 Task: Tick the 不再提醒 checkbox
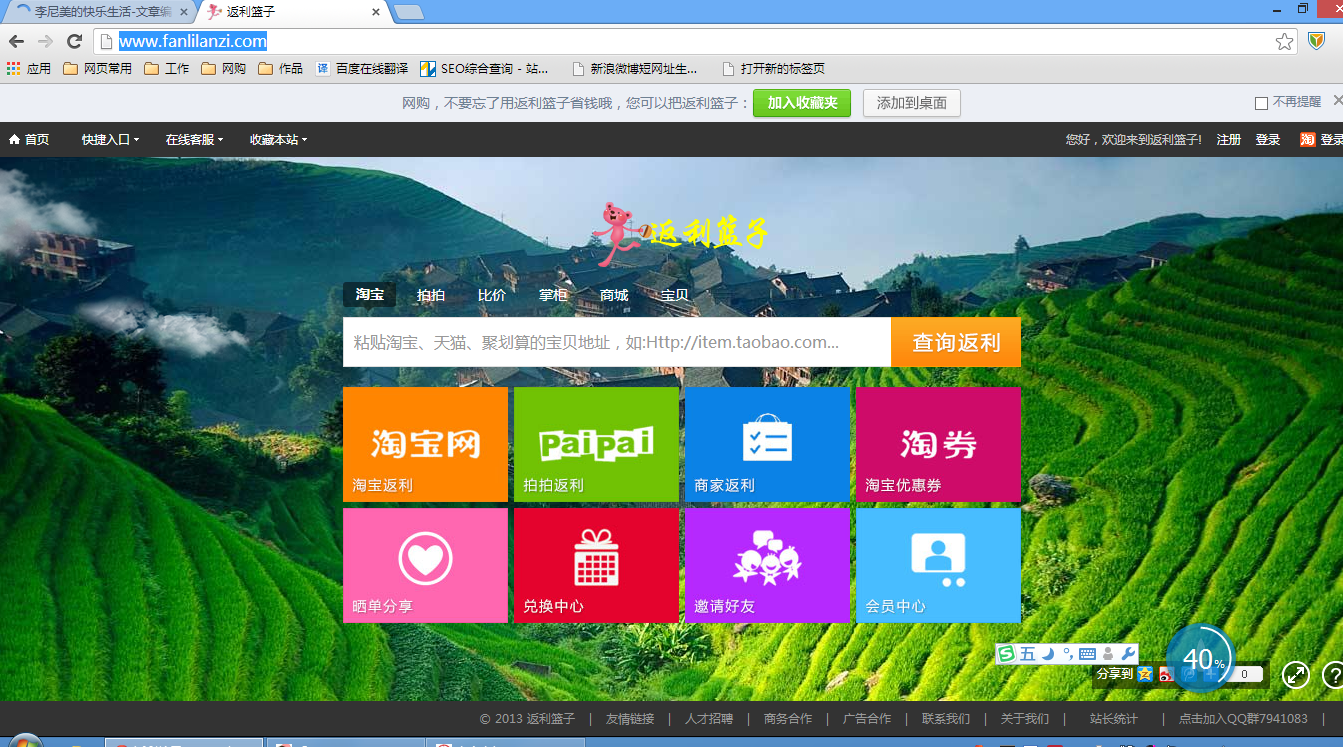1261,103
